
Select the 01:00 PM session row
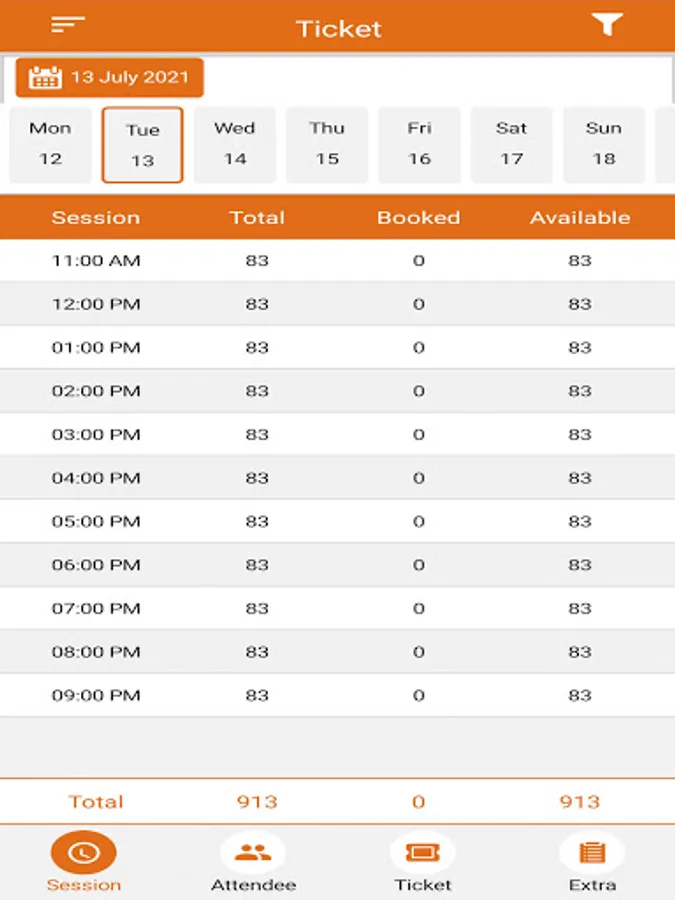[x=338, y=347]
